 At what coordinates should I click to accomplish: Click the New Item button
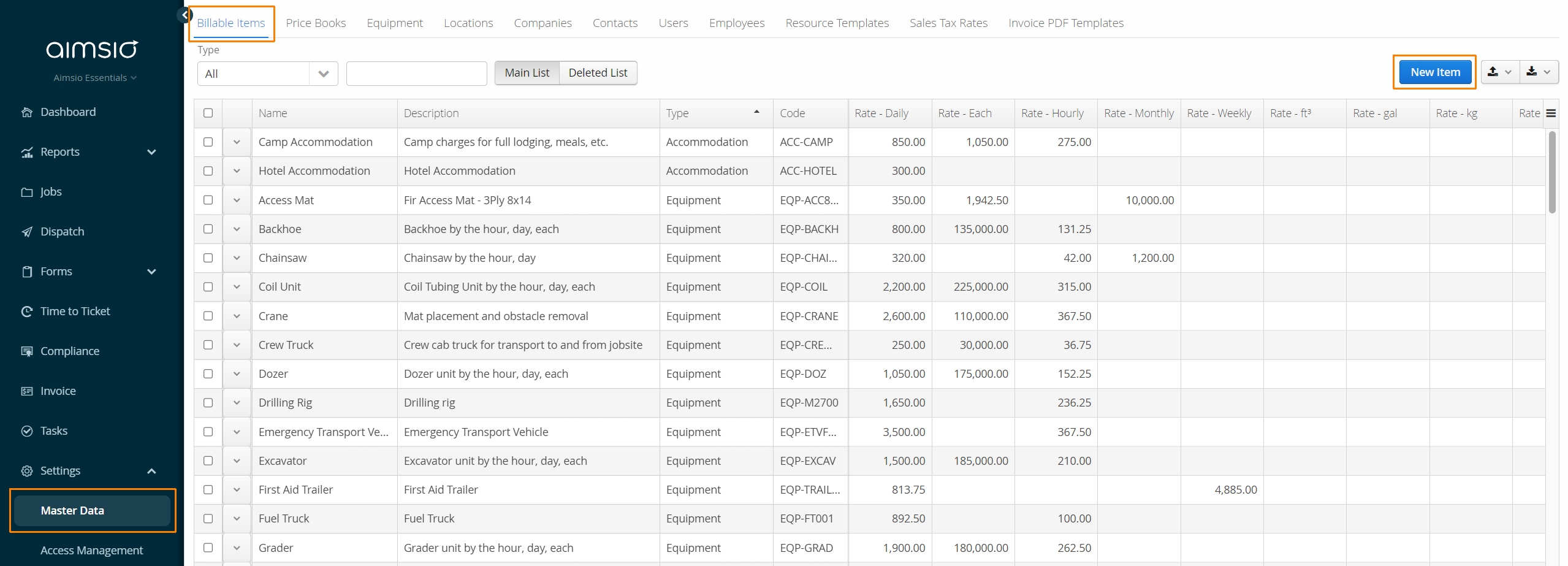(x=1435, y=72)
